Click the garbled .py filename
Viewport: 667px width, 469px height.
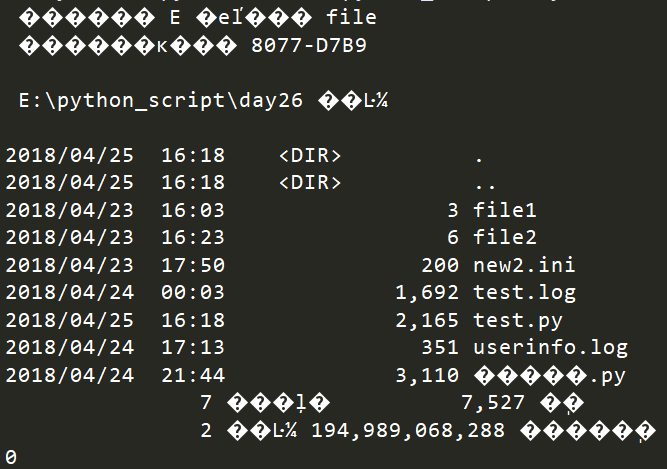pos(550,375)
